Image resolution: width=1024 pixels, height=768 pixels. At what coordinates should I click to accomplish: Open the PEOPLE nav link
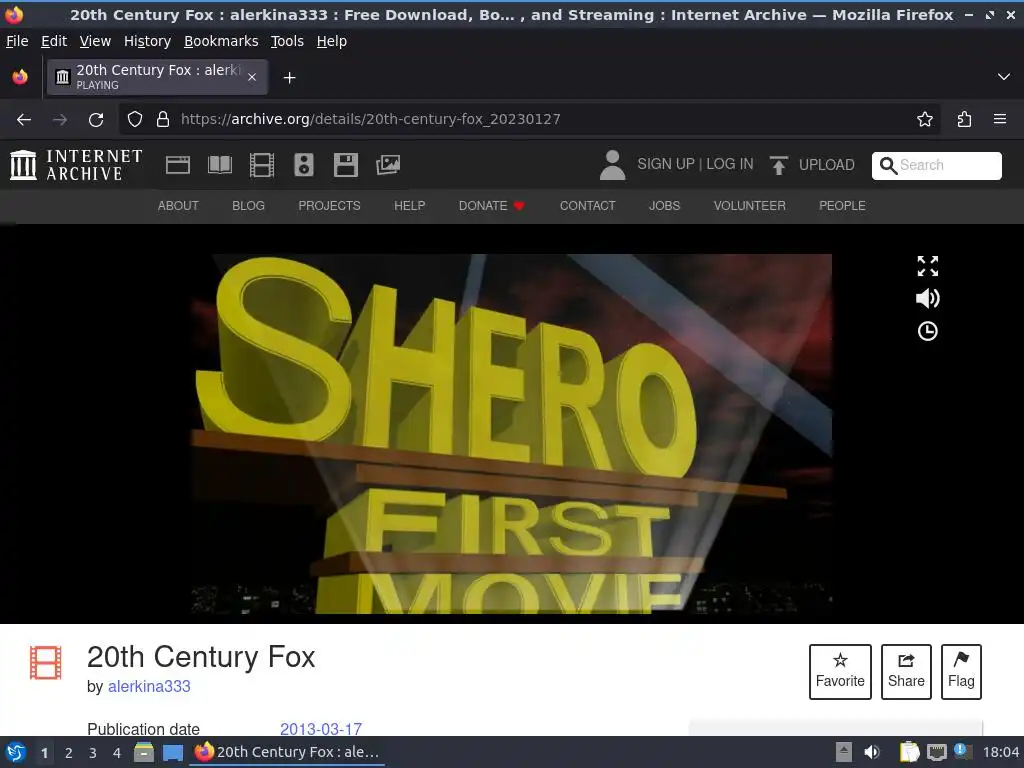pyautogui.click(x=842, y=206)
